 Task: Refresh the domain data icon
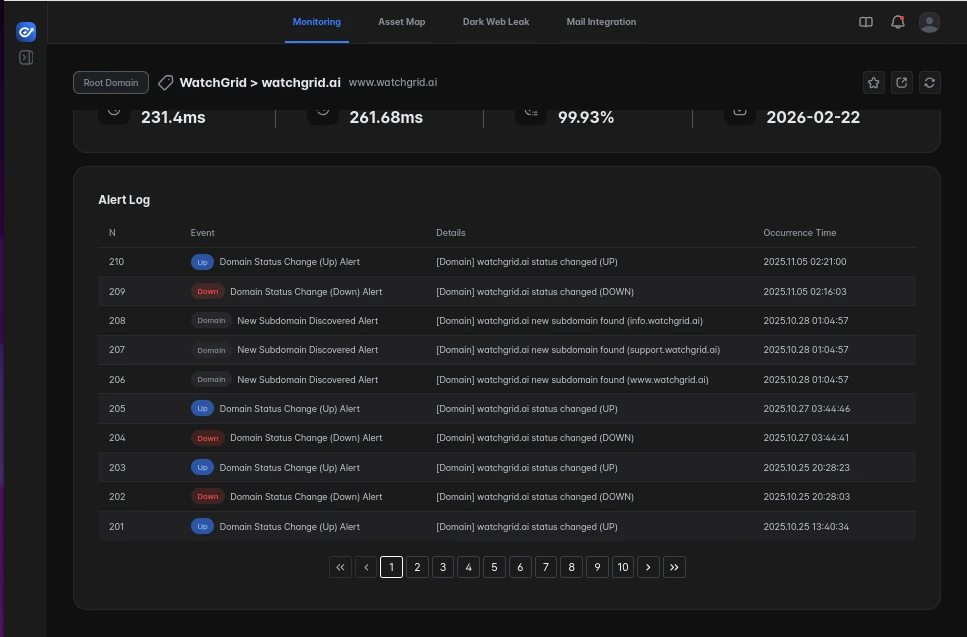[x=930, y=83]
